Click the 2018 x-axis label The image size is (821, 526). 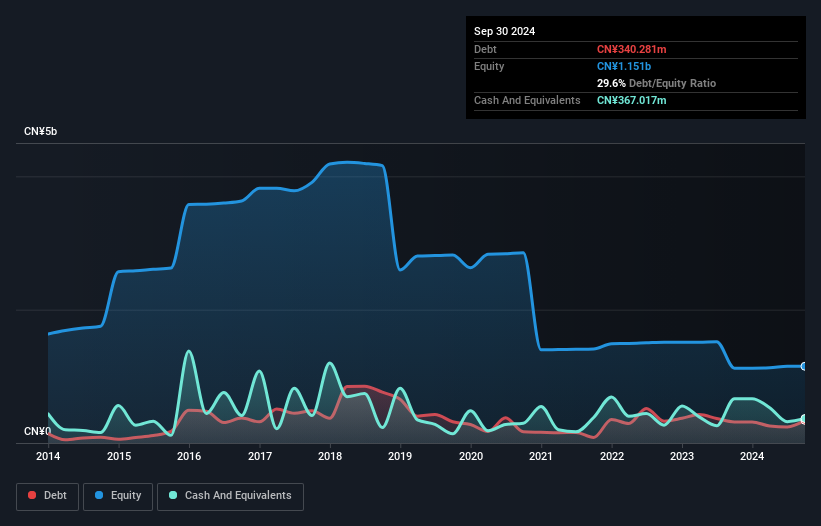pyautogui.click(x=330, y=456)
